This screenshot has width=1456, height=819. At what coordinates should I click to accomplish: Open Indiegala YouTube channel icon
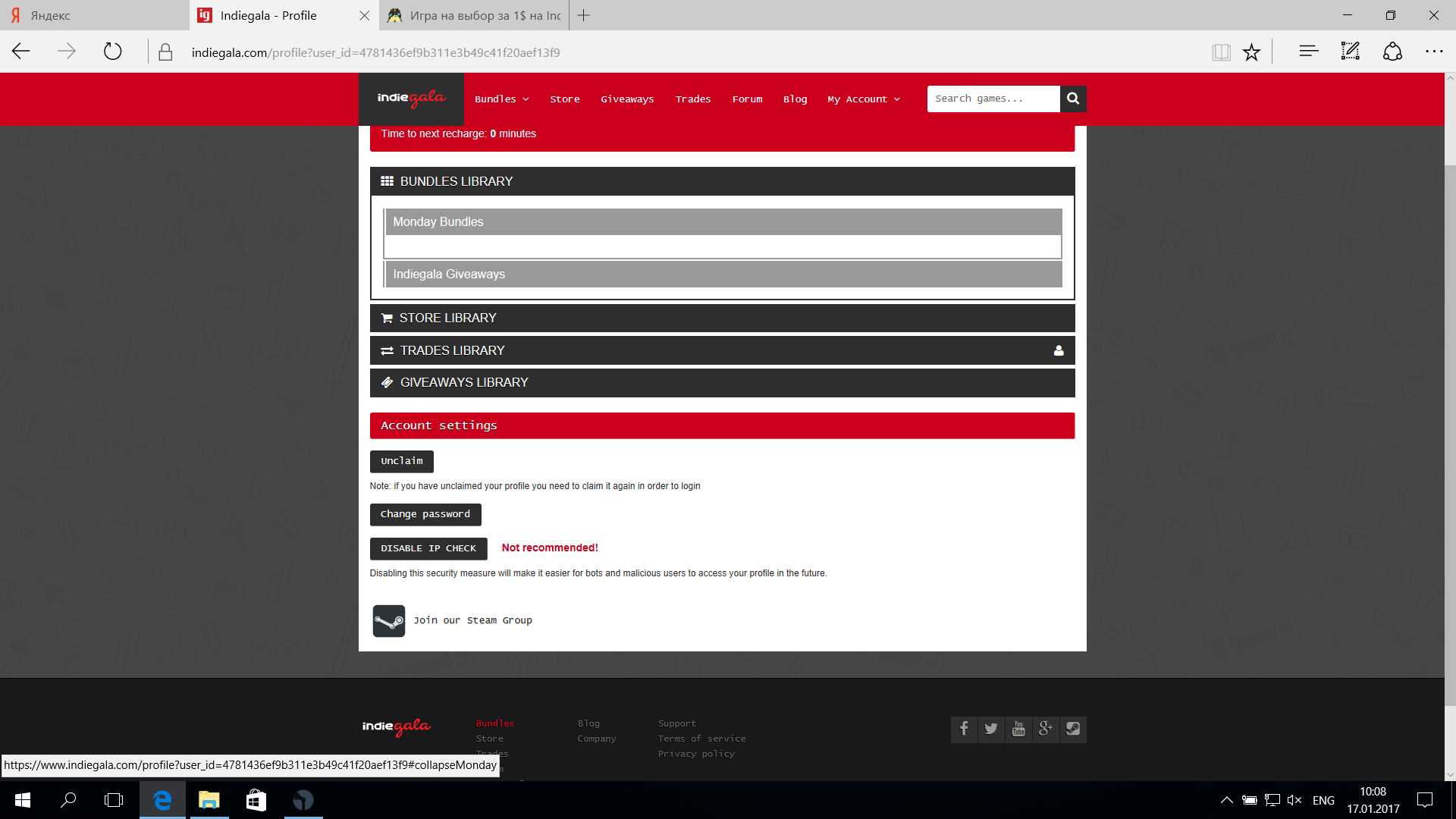pos(1018,730)
